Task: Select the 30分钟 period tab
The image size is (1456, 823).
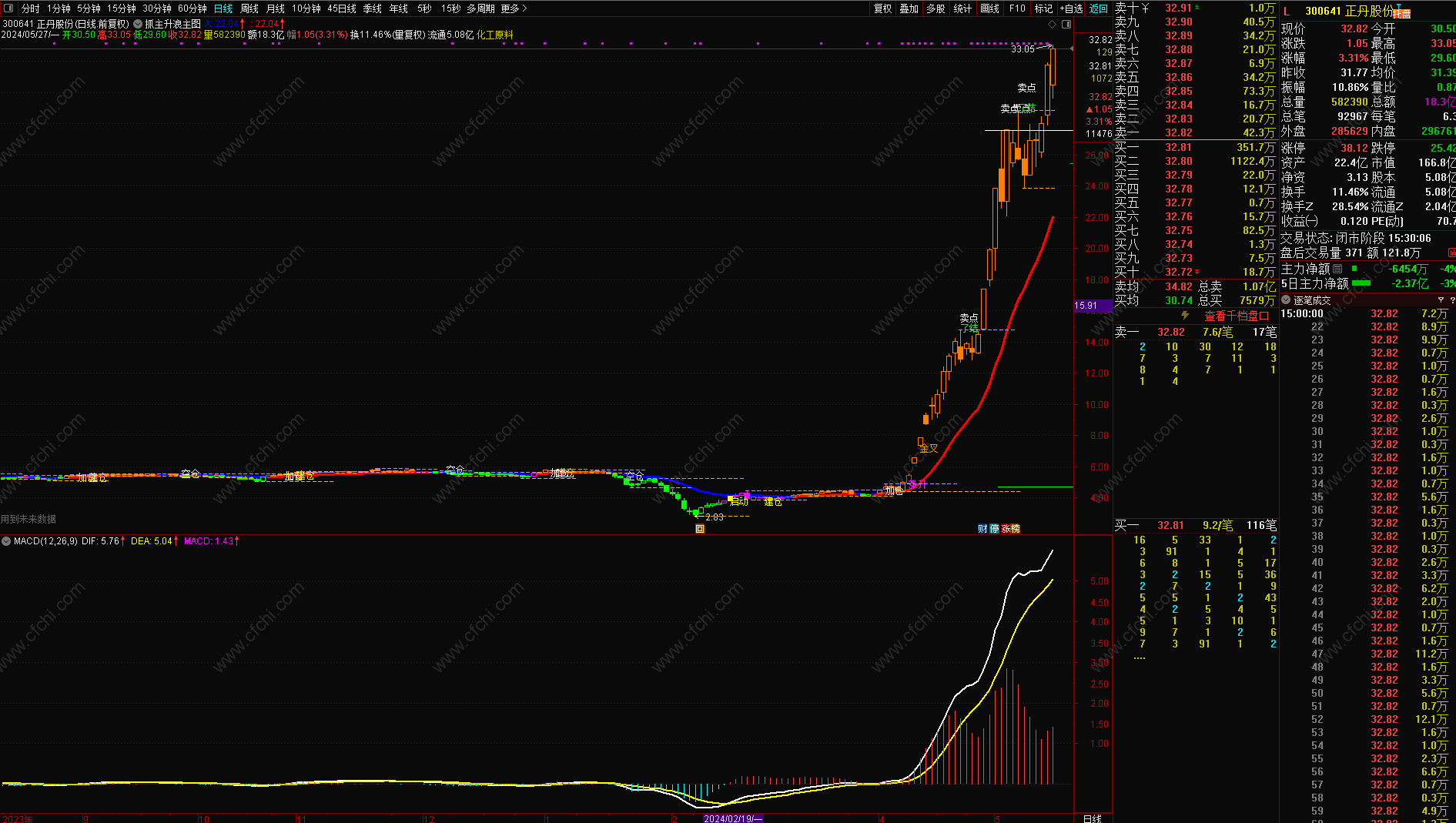Action: [157, 8]
